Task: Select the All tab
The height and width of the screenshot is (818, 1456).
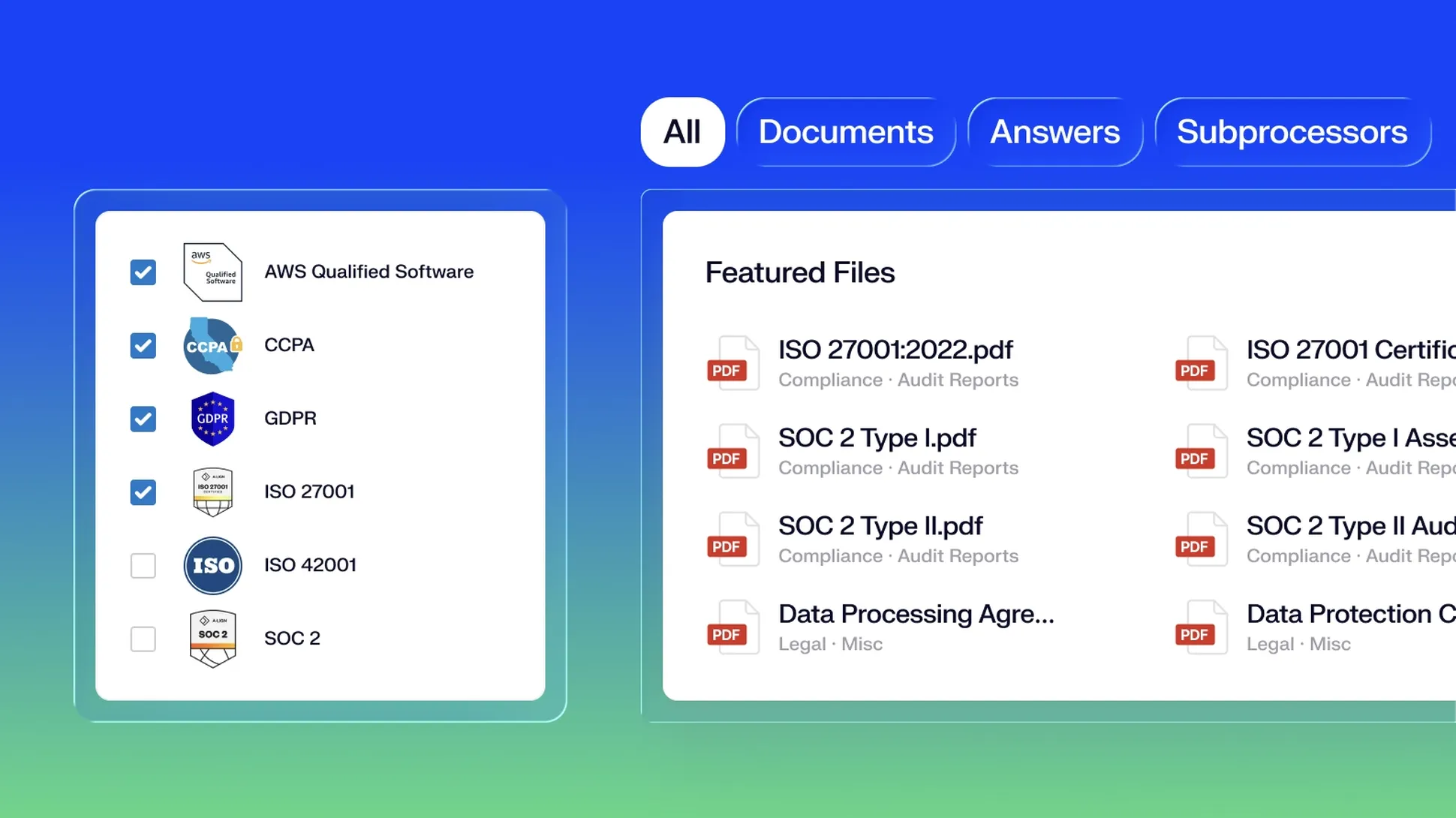Action: click(x=681, y=132)
